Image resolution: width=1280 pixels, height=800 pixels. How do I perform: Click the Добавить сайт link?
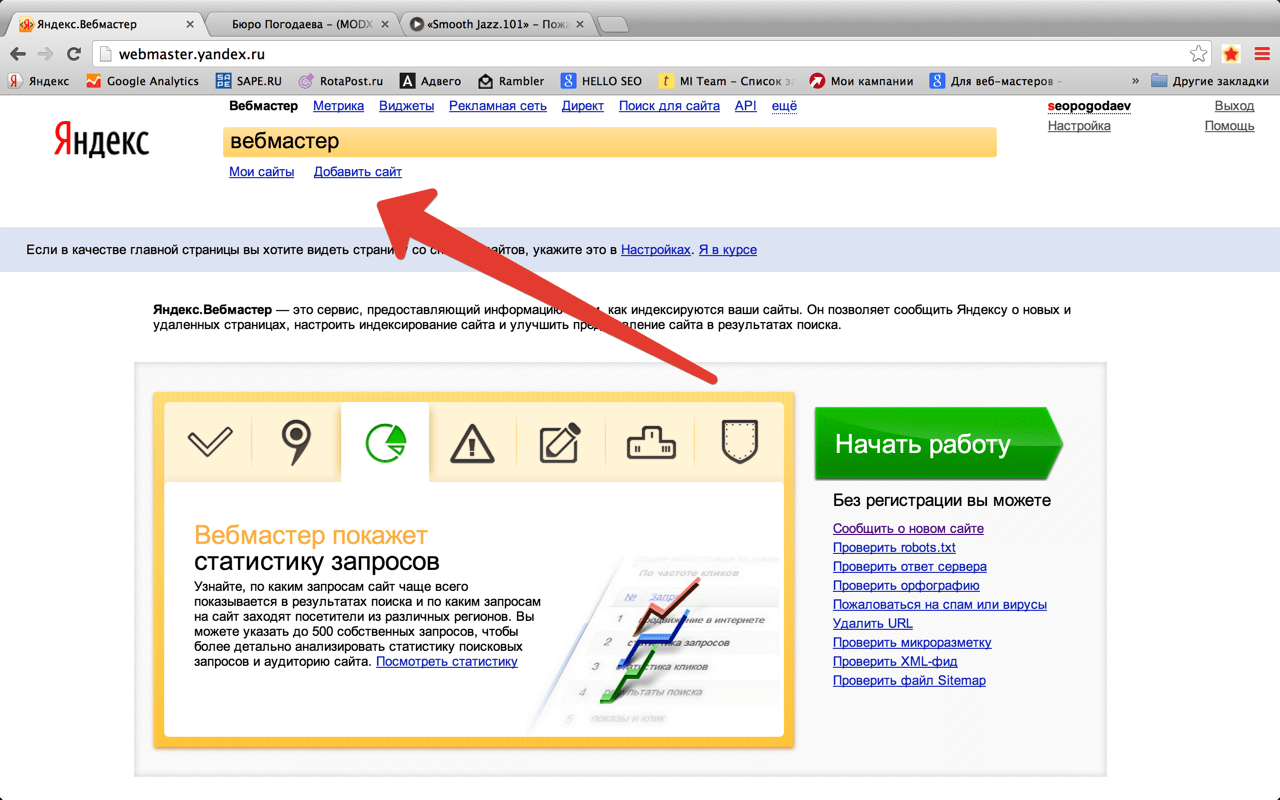358,172
